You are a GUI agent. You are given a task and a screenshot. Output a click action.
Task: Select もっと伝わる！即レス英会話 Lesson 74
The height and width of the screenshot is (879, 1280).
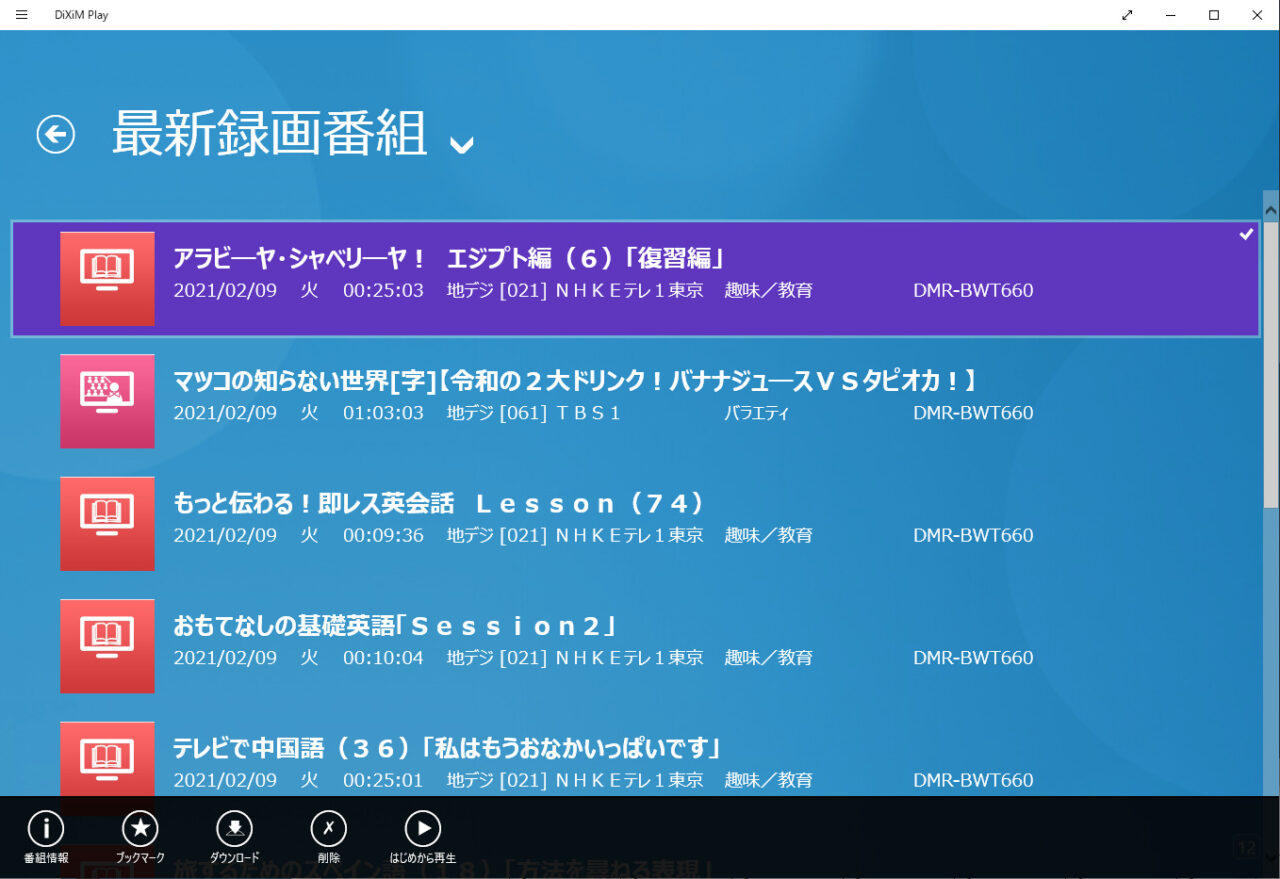[440, 504]
